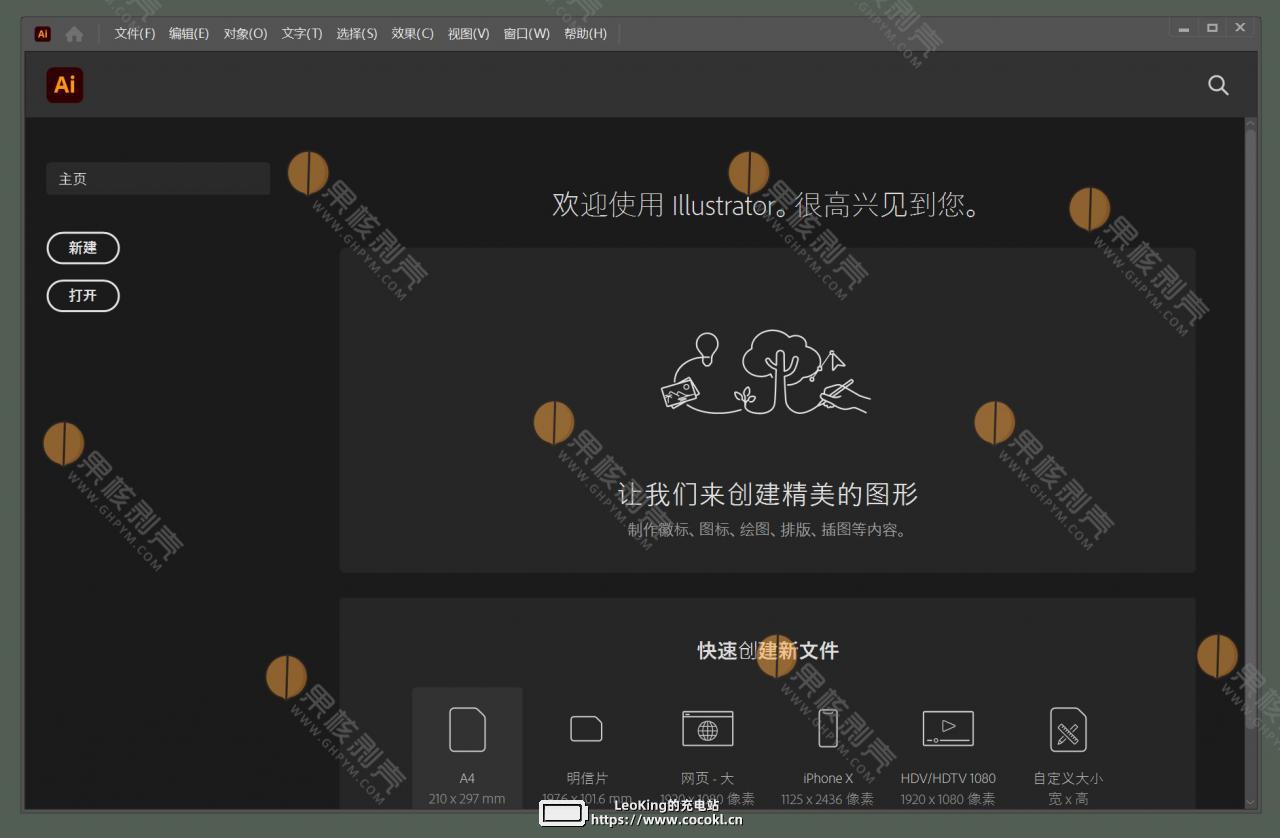Click the 自定义大小 custom size icon
This screenshot has width=1280, height=838.
tap(1068, 729)
